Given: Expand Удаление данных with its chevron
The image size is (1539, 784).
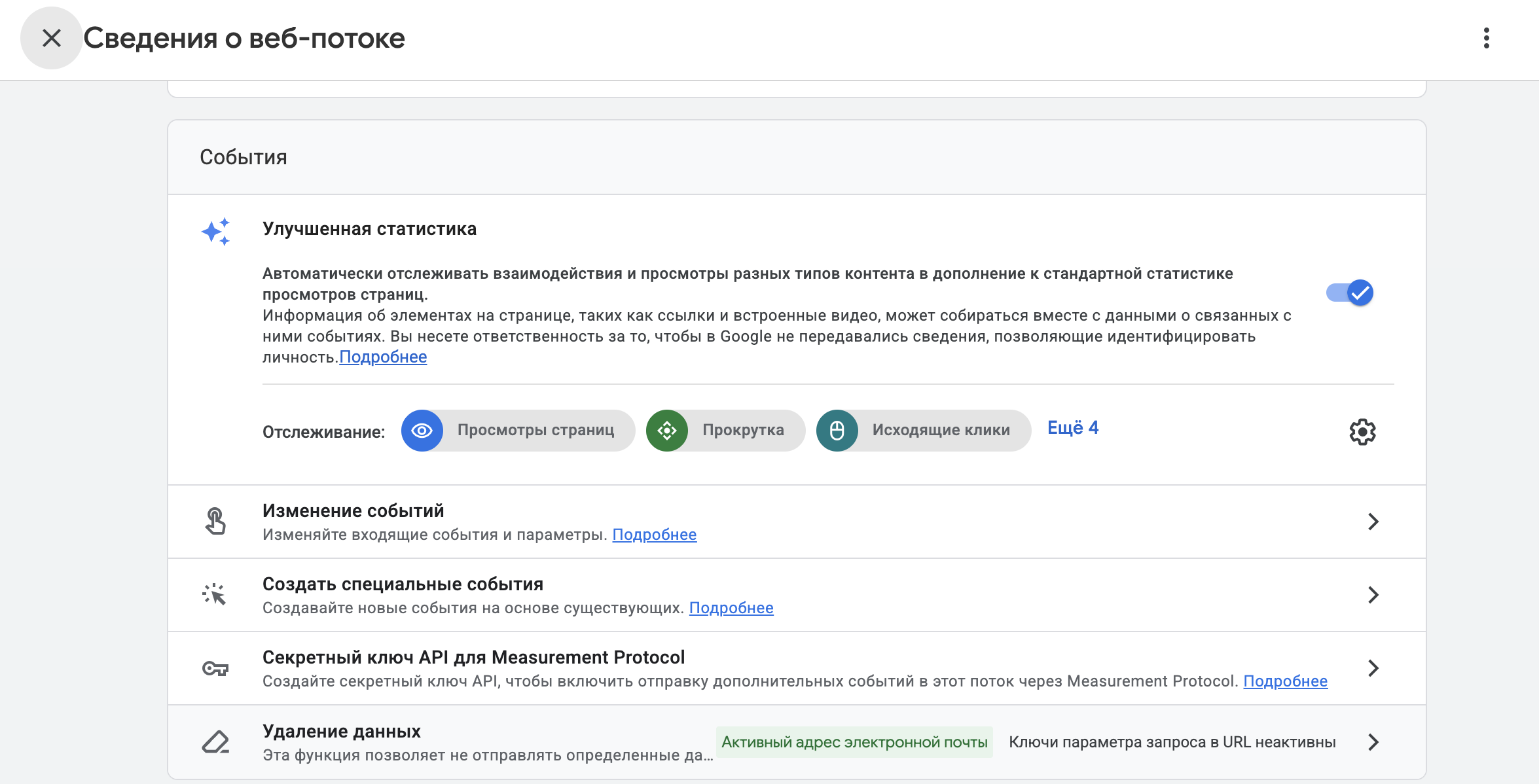Looking at the screenshot, I should click(x=1373, y=742).
